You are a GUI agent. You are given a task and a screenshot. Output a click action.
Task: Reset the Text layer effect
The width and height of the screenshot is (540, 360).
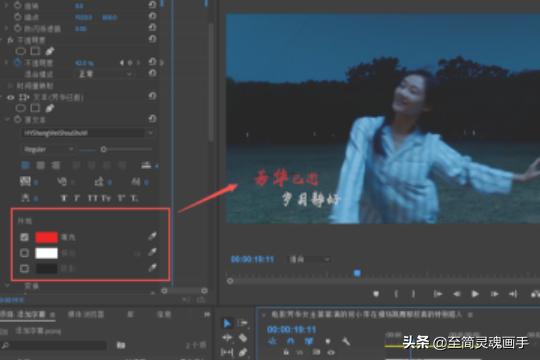pos(153,96)
